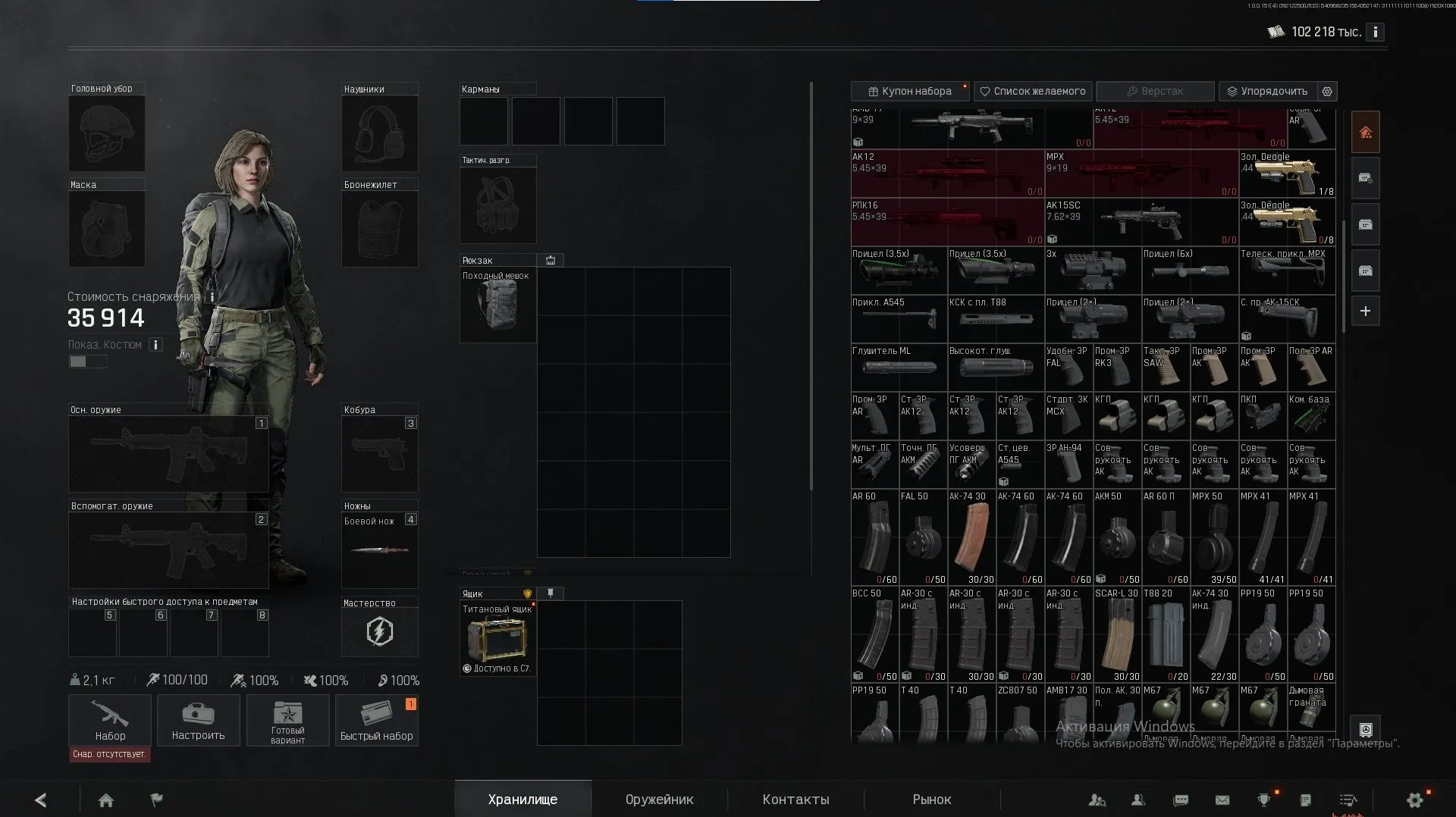Click the info icon next to the currency balance
The height and width of the screenshot is (817, 1456).
pyautogui.click(x=1375, y=32)
